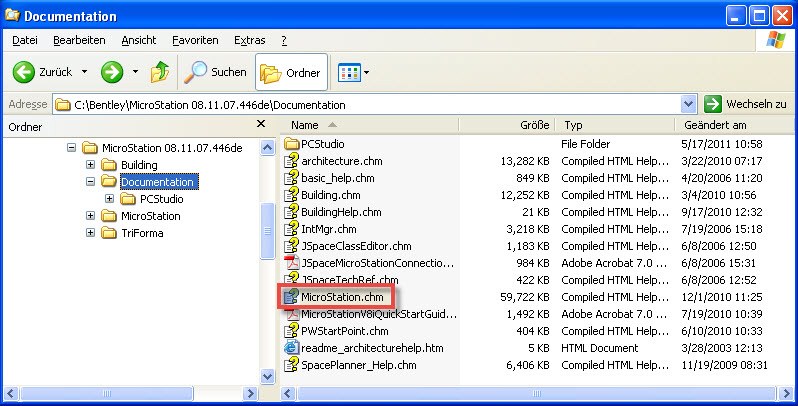Image resolution: width=798 pixels, height=406 pixels.
Task: Toggle the Ordner folders pane button
Action: (x=291, y=72)
